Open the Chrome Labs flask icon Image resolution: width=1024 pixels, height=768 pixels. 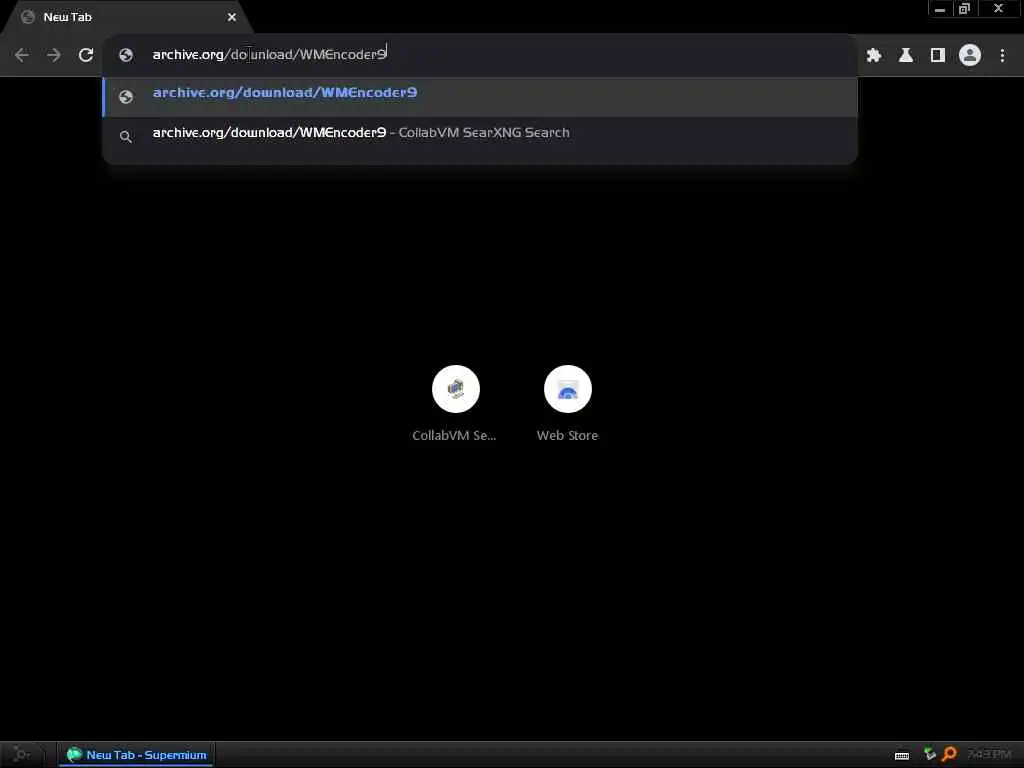tap(906, 56)
